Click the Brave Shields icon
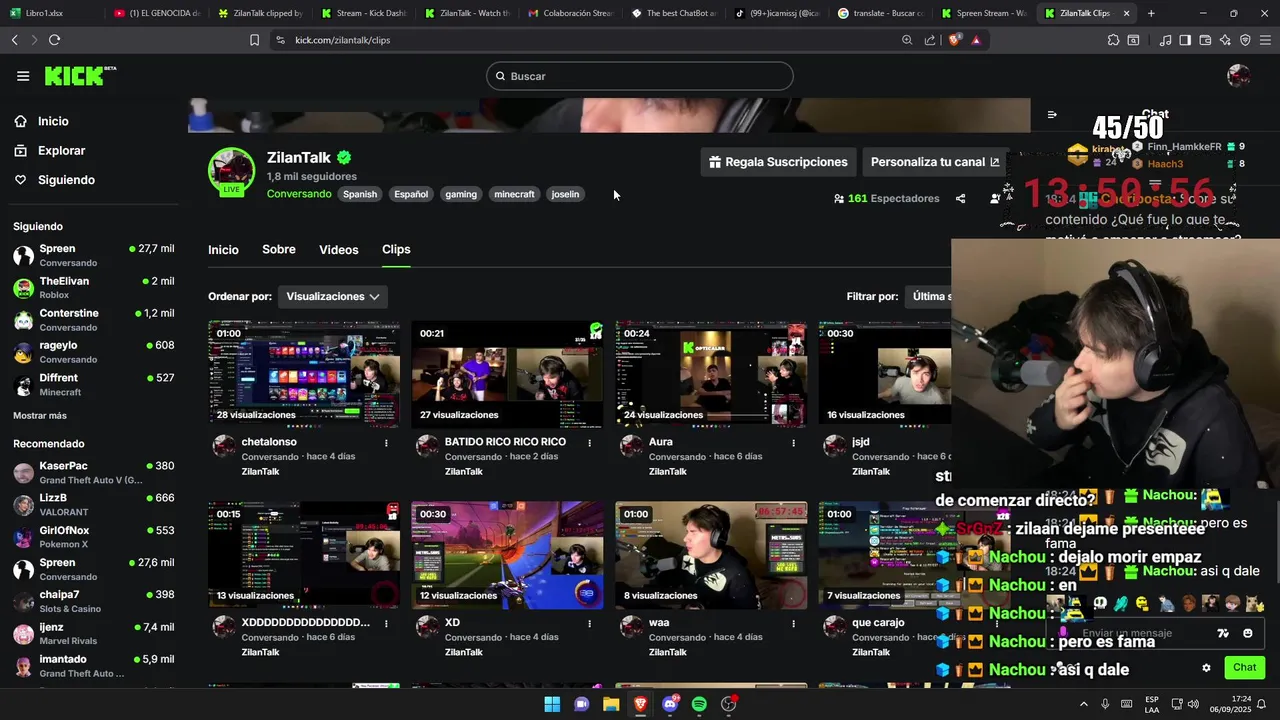The image size is (1280, 720). [x=954, y=40]
